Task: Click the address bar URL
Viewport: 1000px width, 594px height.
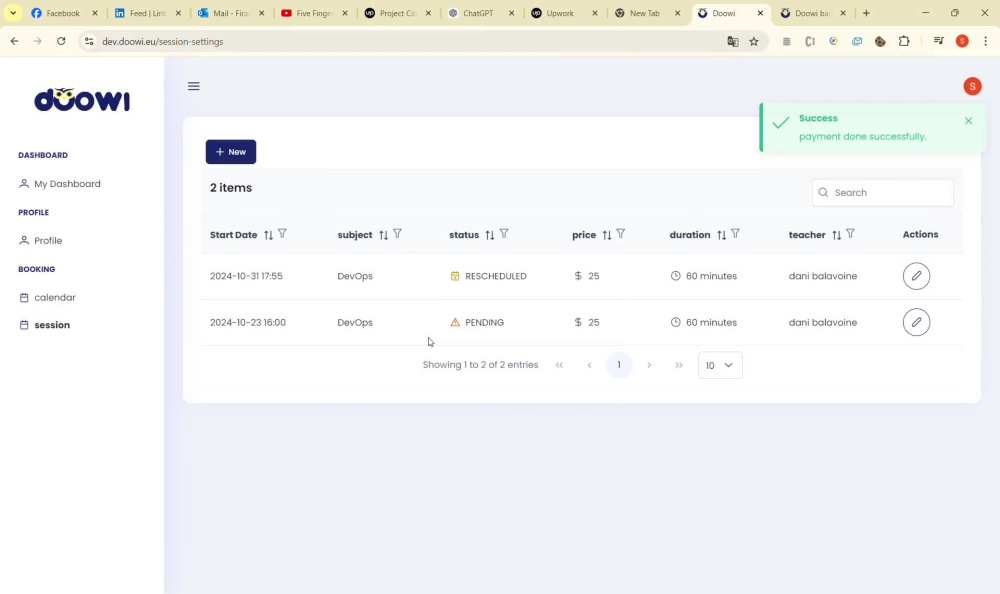Action: click(x=163, y=41)
